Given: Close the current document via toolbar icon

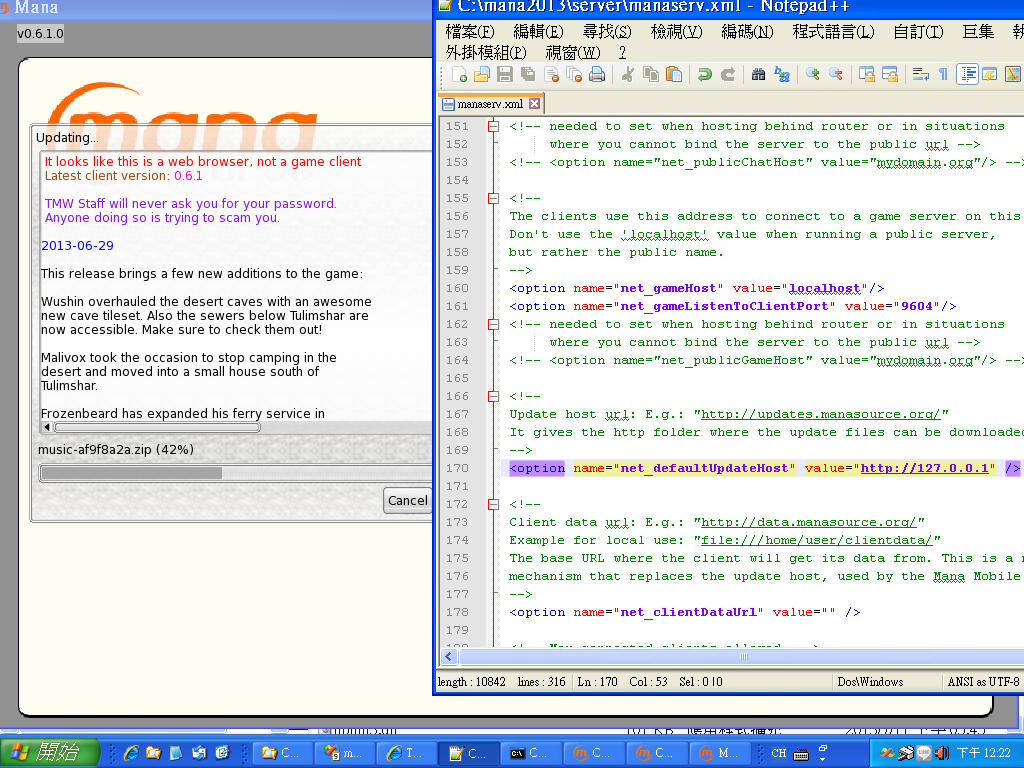Looking at the screenshot, I should point(551,74).
